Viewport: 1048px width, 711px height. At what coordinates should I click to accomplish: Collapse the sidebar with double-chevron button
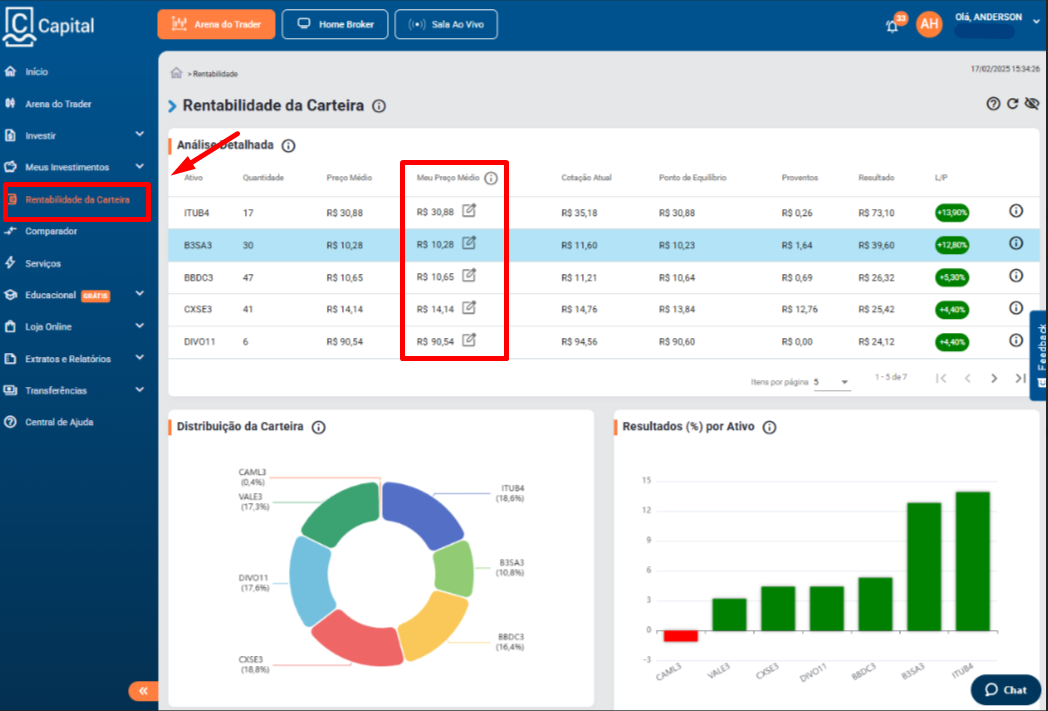pos(143,691)
